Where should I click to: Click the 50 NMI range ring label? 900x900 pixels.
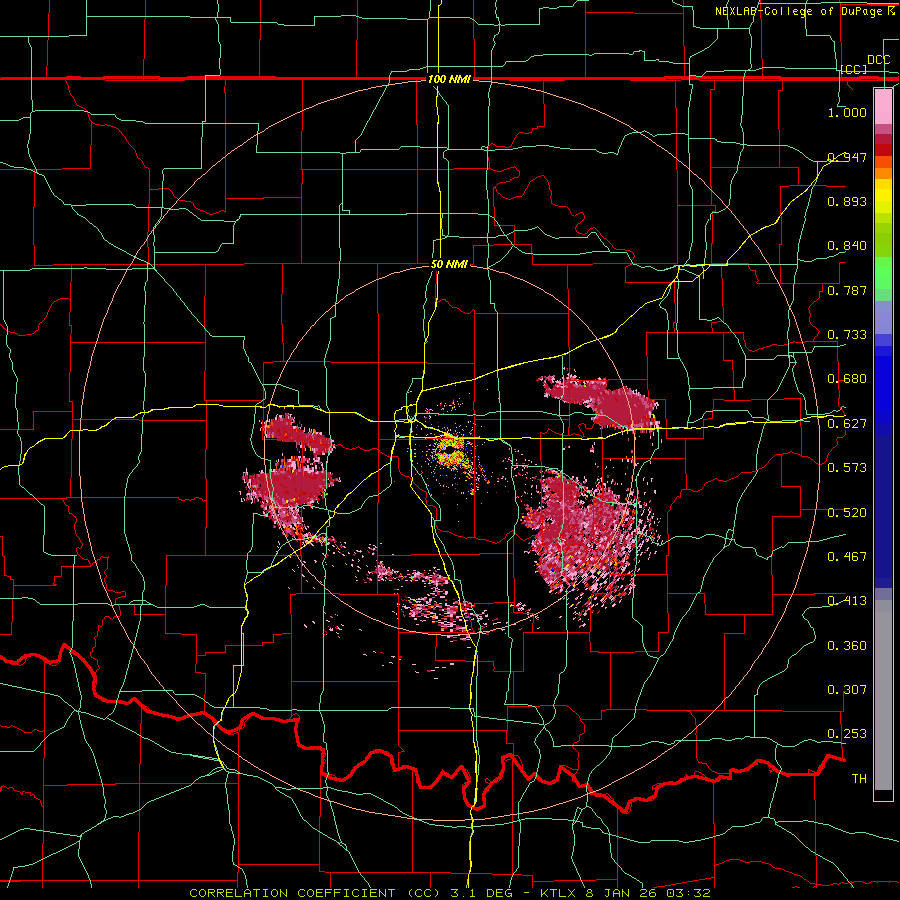point(449,264)
